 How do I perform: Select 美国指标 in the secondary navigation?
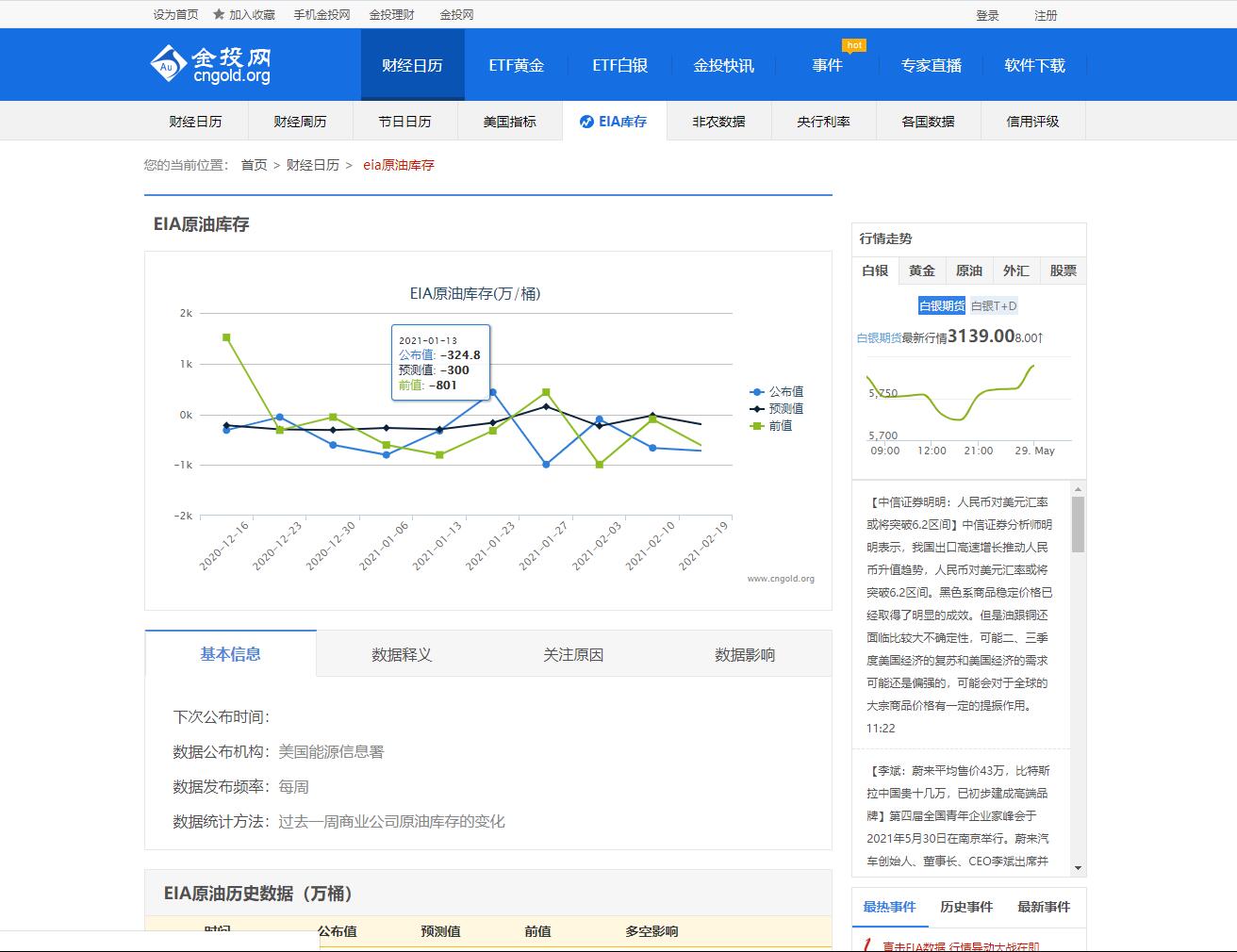[x=509, y=121]
